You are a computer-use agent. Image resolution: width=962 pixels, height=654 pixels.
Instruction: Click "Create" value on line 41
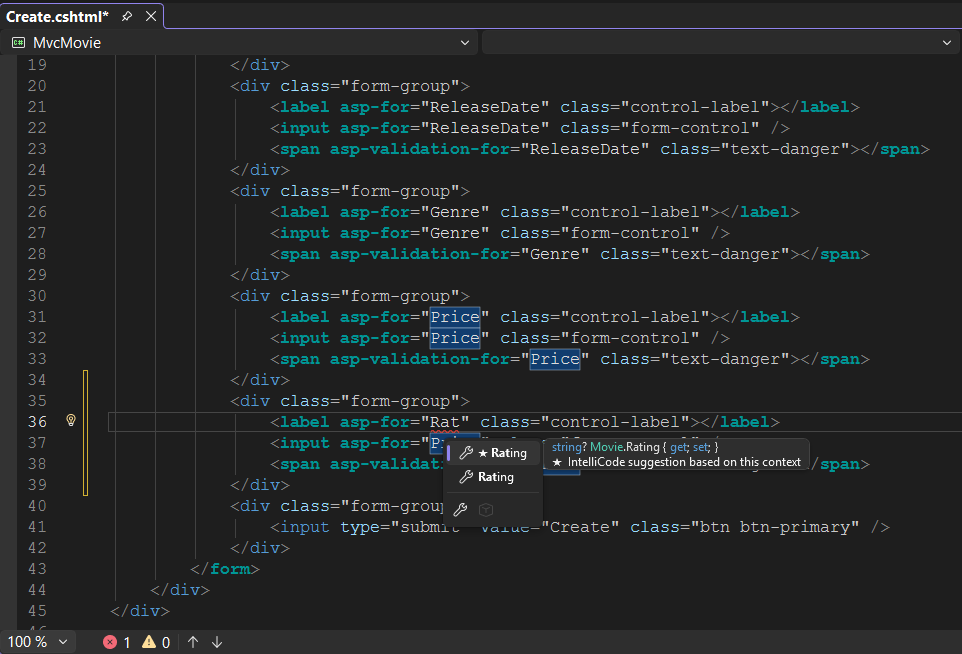tap(579, 527)
